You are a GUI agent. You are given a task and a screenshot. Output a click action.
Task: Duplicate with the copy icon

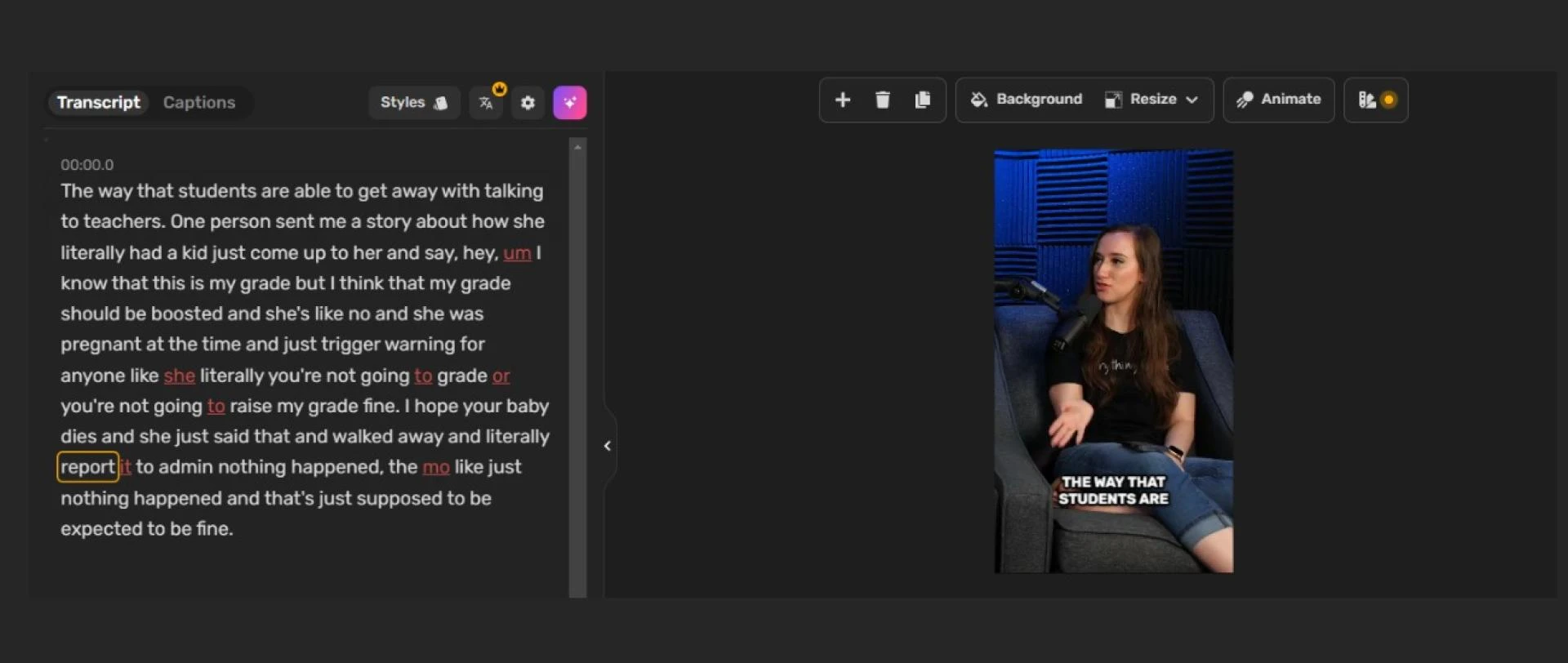coord(923,100)
